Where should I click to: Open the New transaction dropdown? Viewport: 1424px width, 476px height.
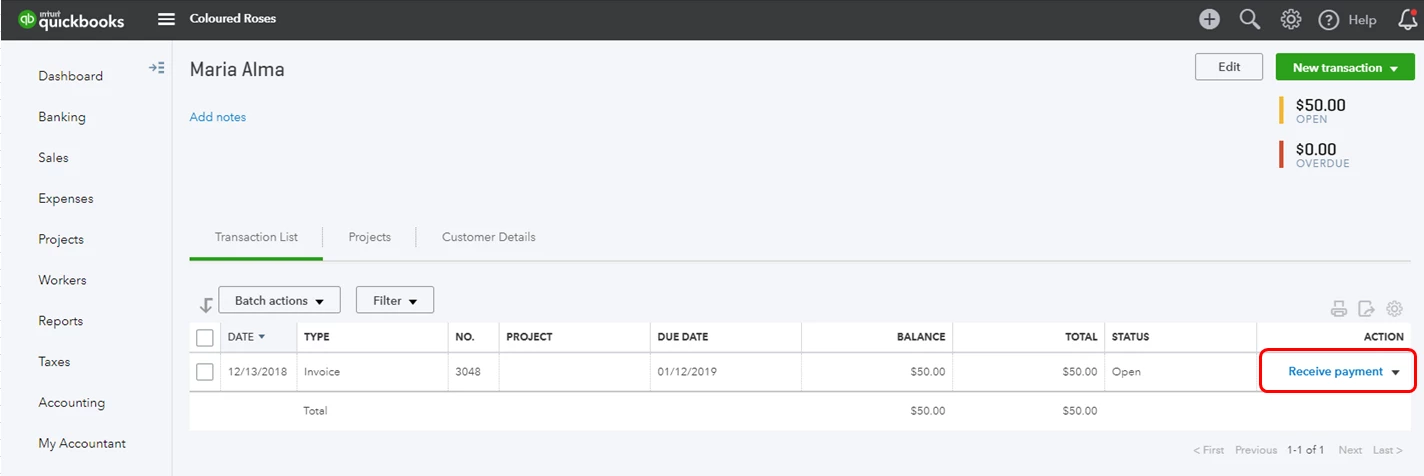pos(1345,68)
